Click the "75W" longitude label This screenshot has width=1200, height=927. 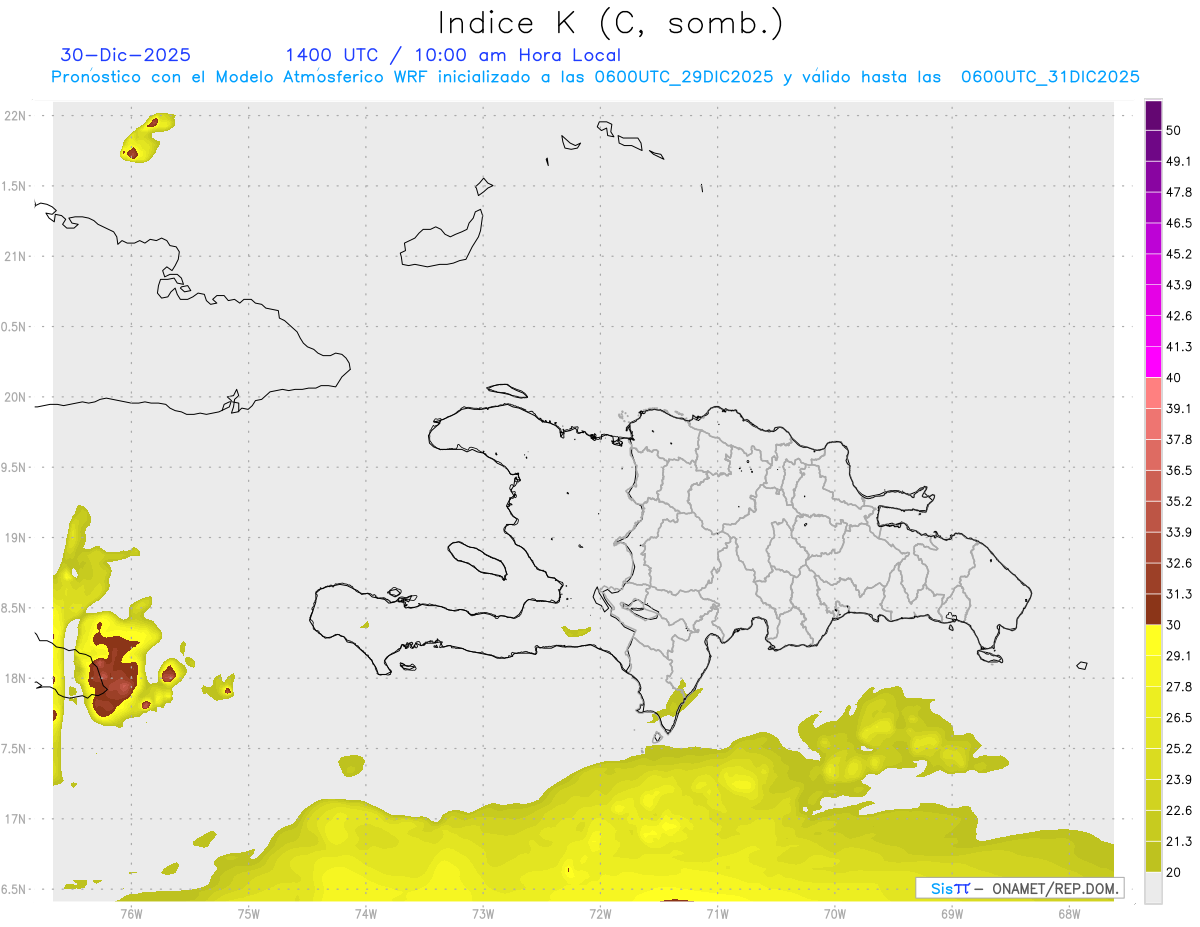click(248, 913)
